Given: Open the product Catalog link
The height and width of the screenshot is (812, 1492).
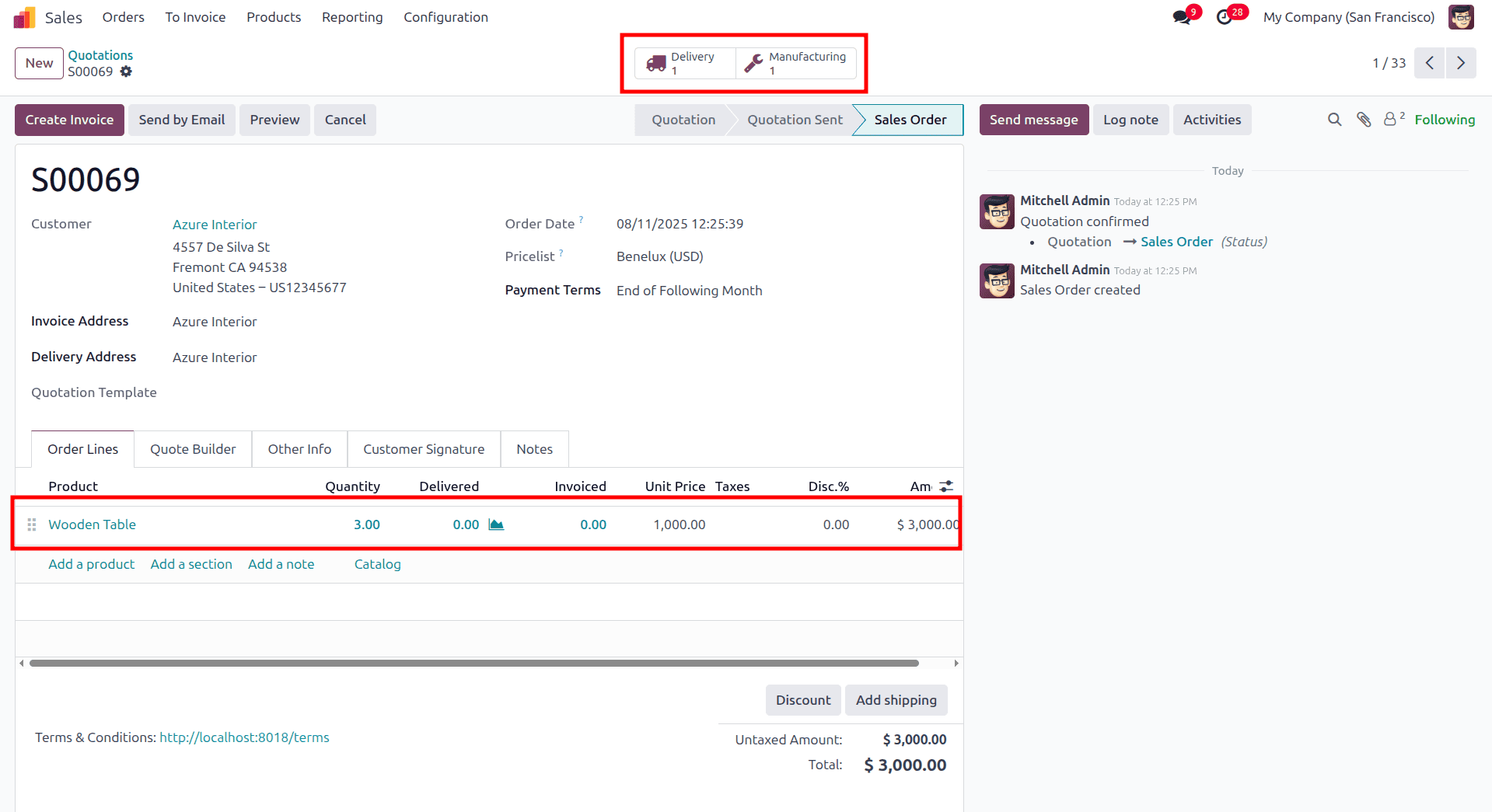Looking at the screenshot, I should [377, 564].
